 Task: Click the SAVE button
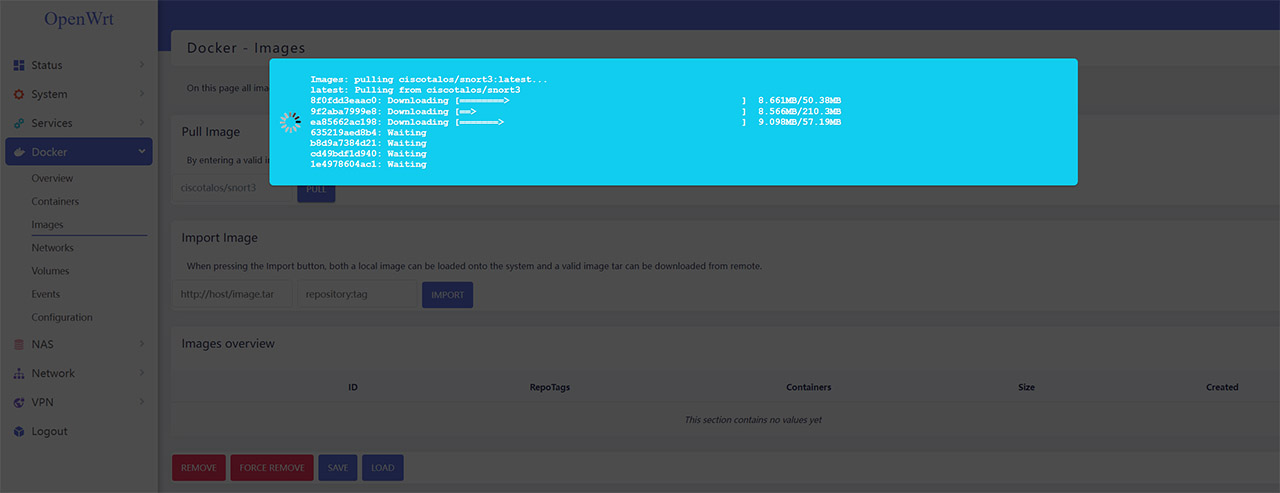click(338, 468)
